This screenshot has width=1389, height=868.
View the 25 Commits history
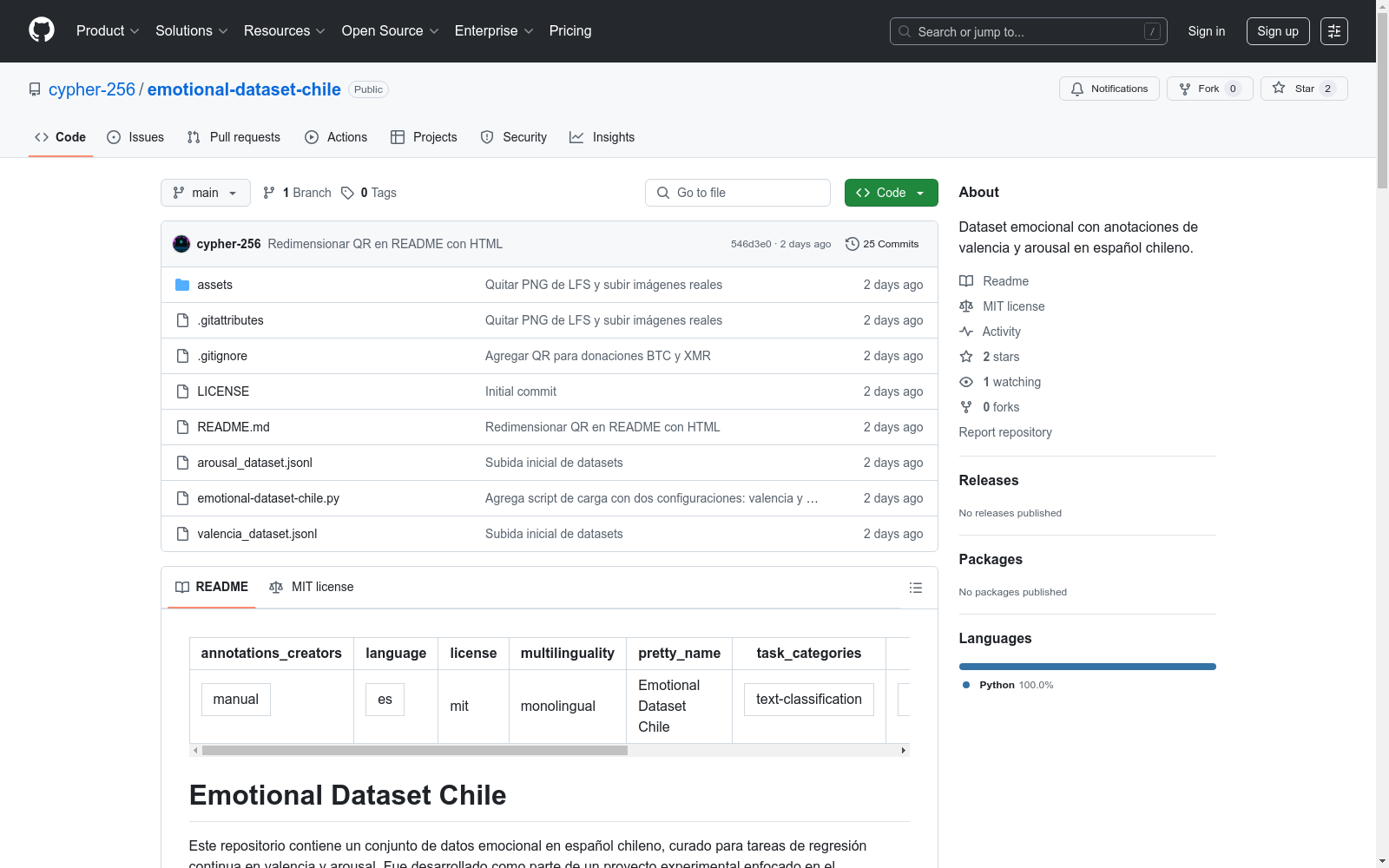coord(882,244)
